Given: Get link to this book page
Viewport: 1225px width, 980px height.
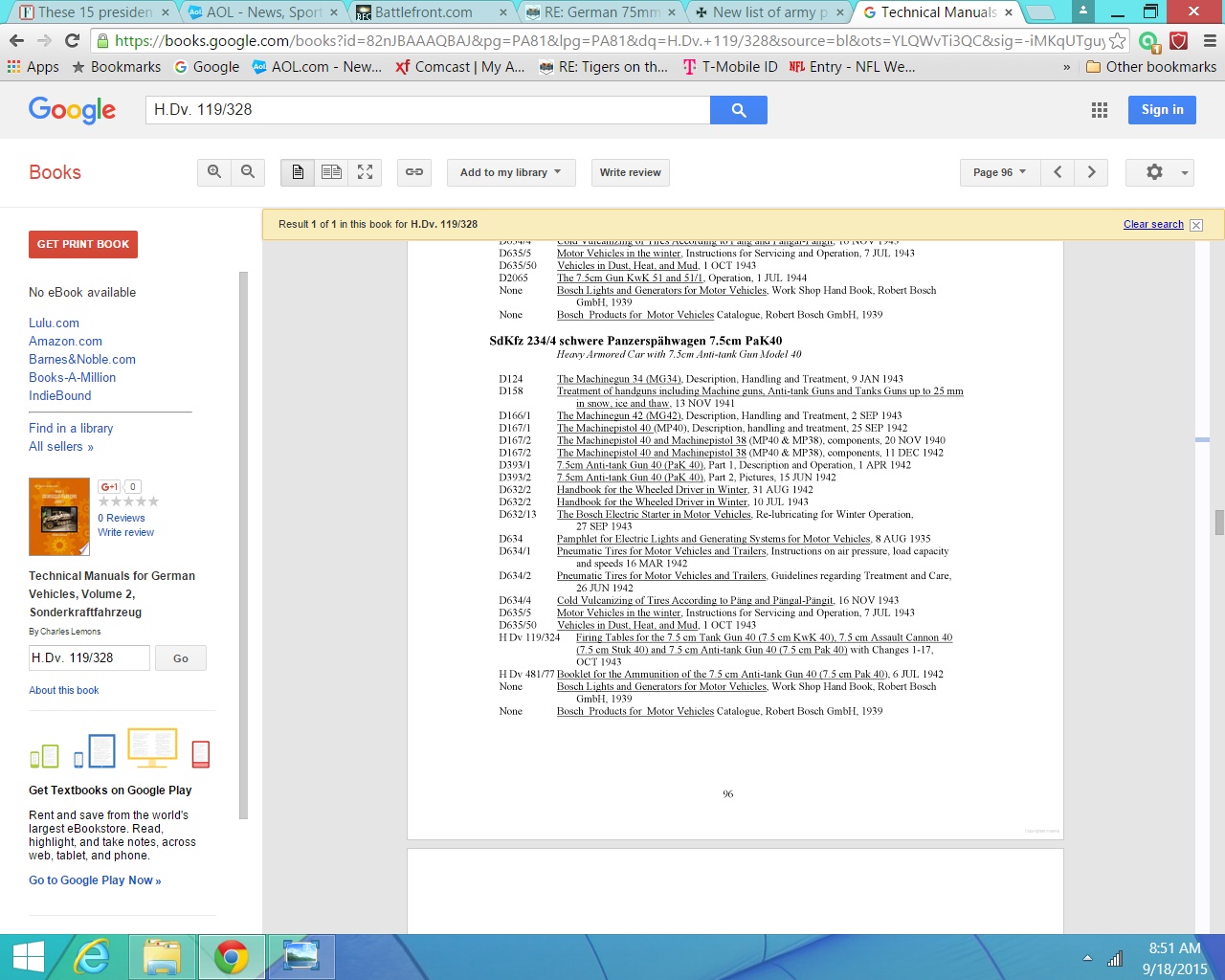Looking at the screenshot, I should click(414, 172).
